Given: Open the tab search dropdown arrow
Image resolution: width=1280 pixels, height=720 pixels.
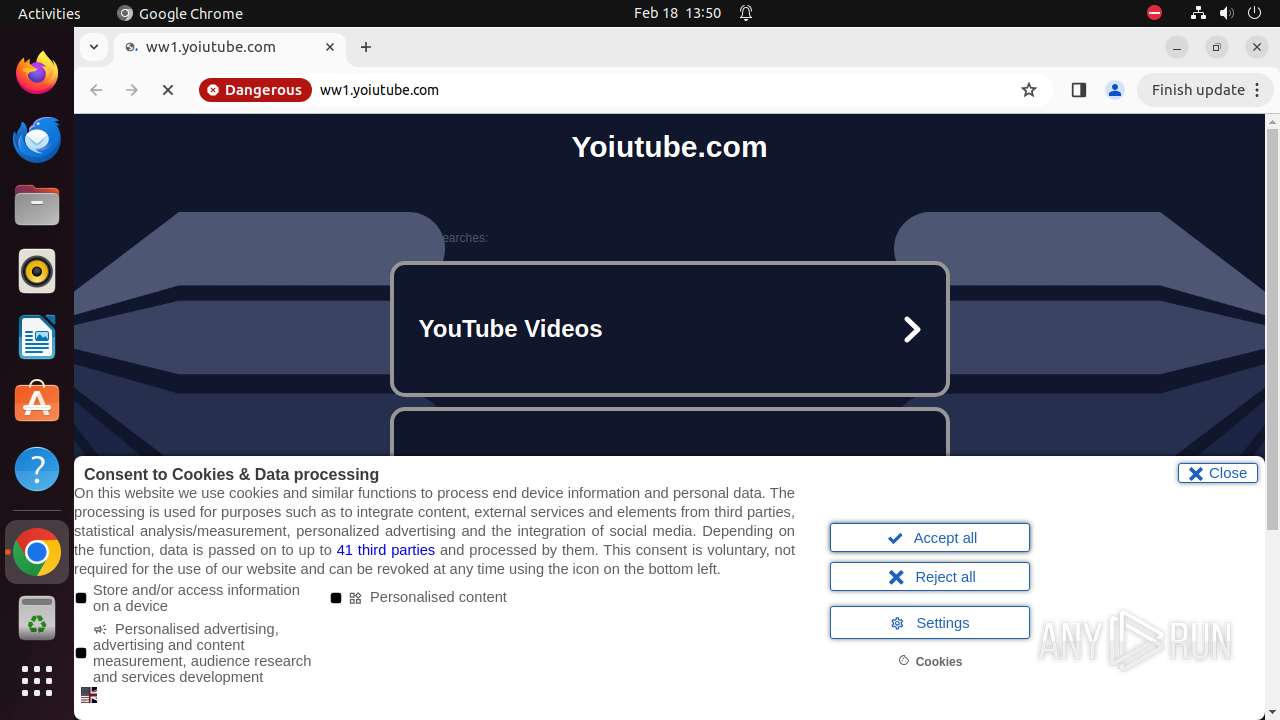Looking at the screenshot, I should pos(93,47).
